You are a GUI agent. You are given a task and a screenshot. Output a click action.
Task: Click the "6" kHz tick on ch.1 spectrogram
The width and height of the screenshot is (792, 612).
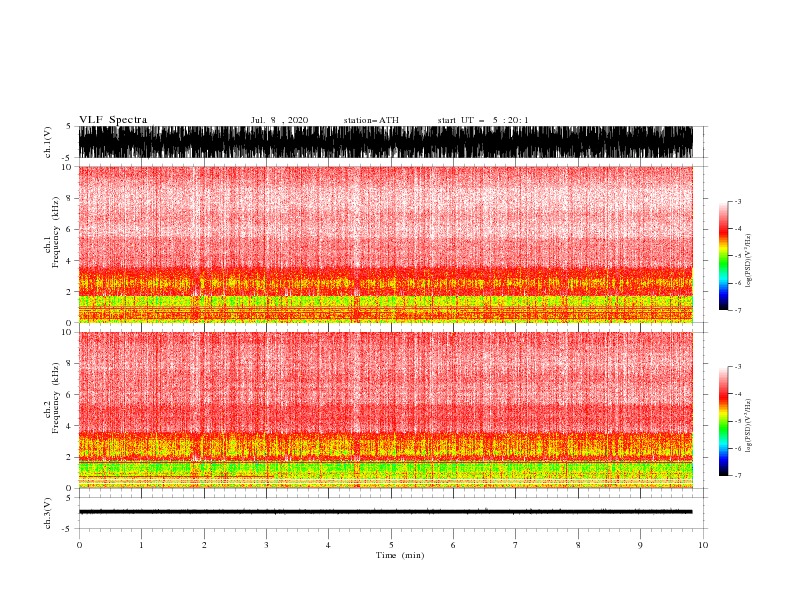click(x=69, y=229)
